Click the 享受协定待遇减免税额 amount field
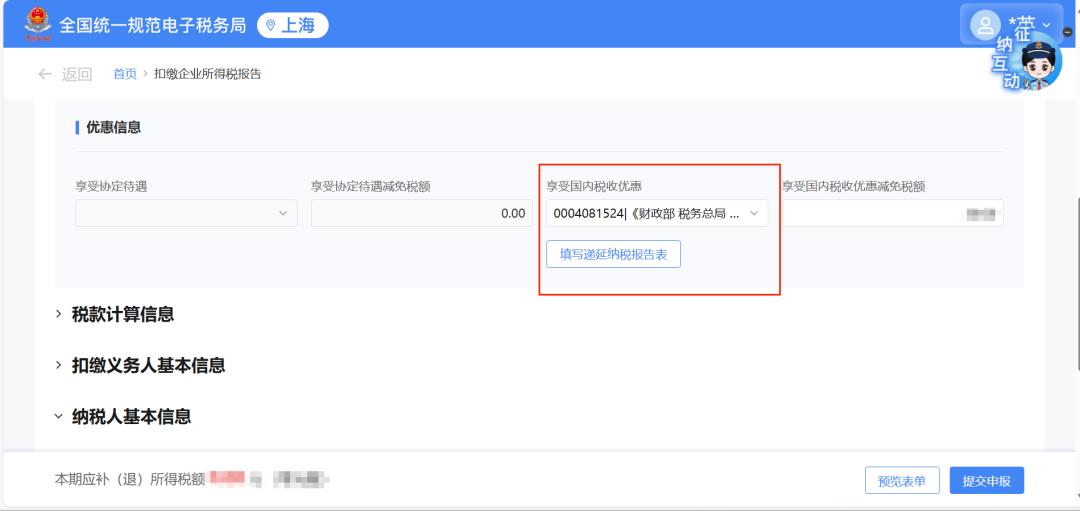 (x=421, y=213)
